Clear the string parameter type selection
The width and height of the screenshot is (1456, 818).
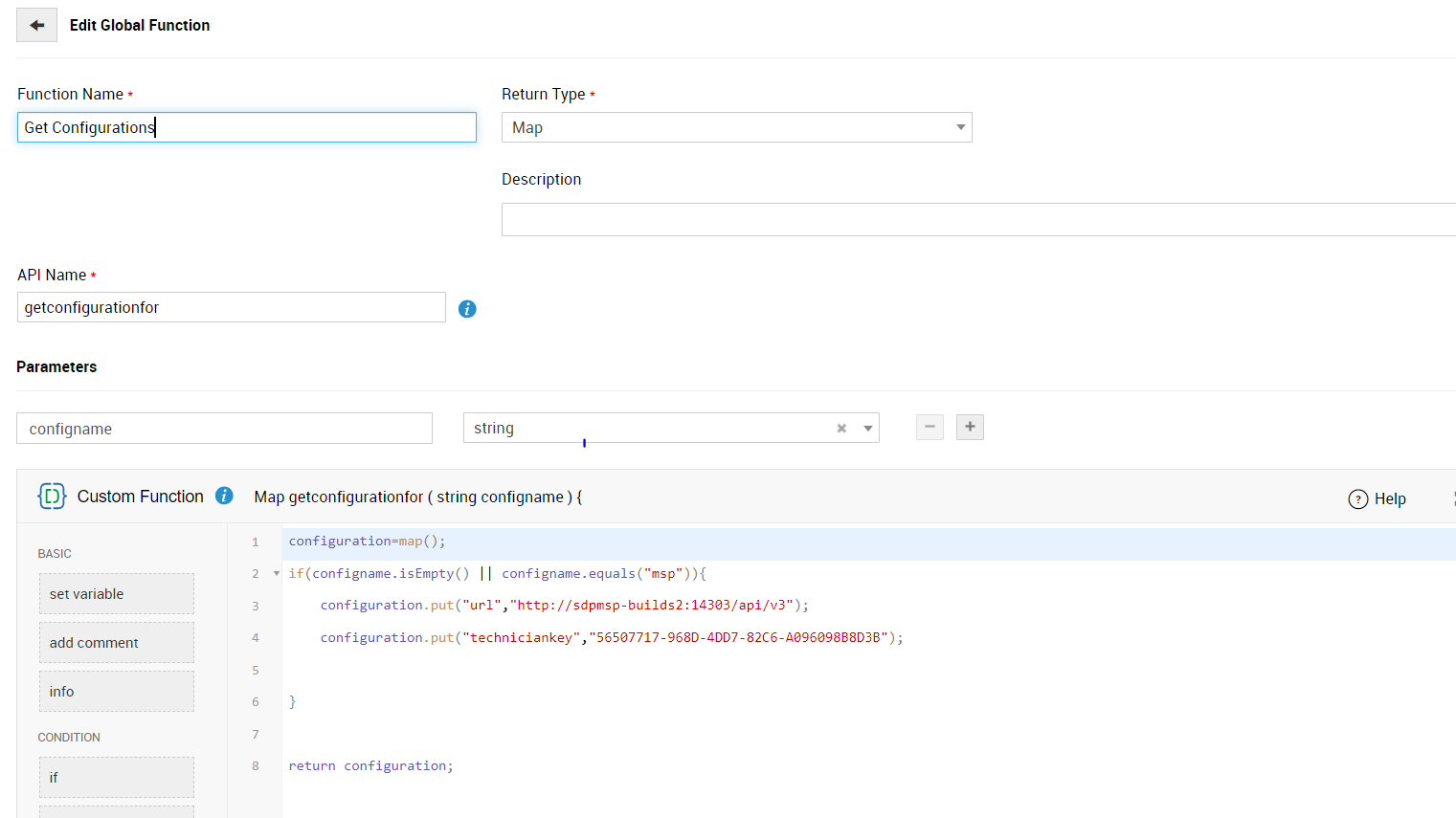841,429
